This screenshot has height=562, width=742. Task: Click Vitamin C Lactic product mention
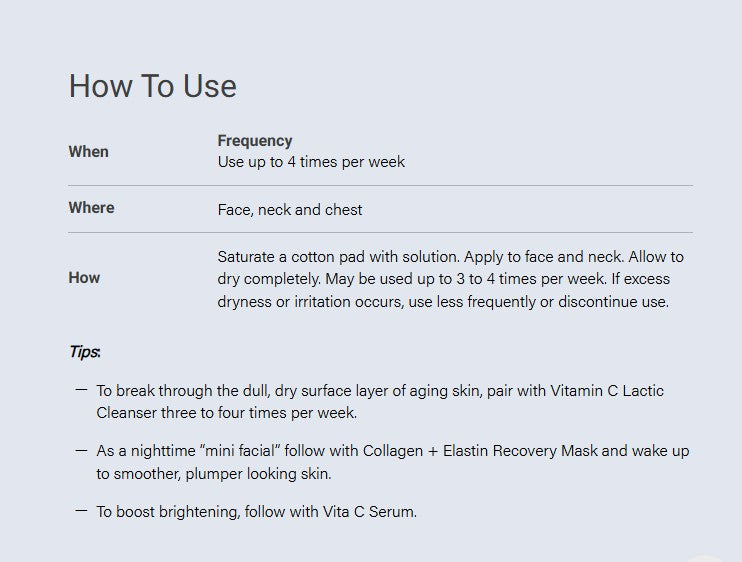(x=607, y=391)
